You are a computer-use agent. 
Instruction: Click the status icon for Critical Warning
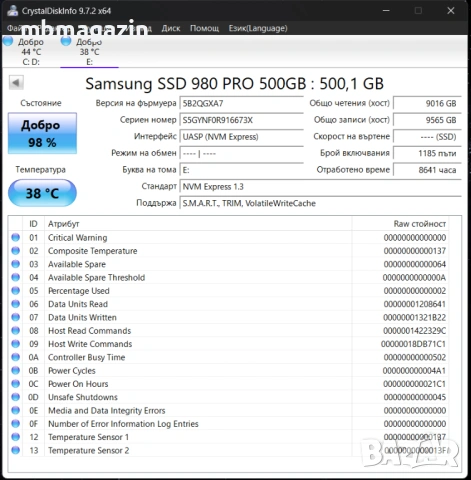15,237
